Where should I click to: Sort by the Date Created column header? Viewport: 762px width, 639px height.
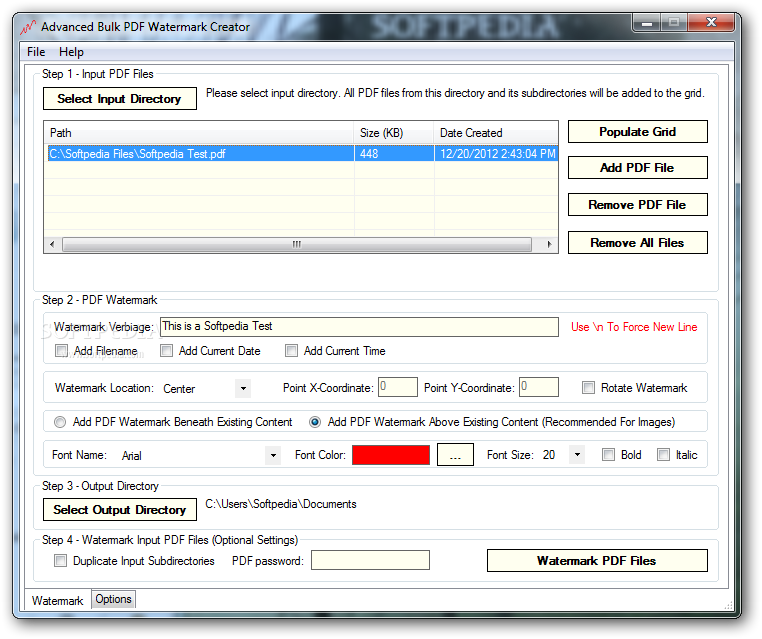tap(496, 133)
